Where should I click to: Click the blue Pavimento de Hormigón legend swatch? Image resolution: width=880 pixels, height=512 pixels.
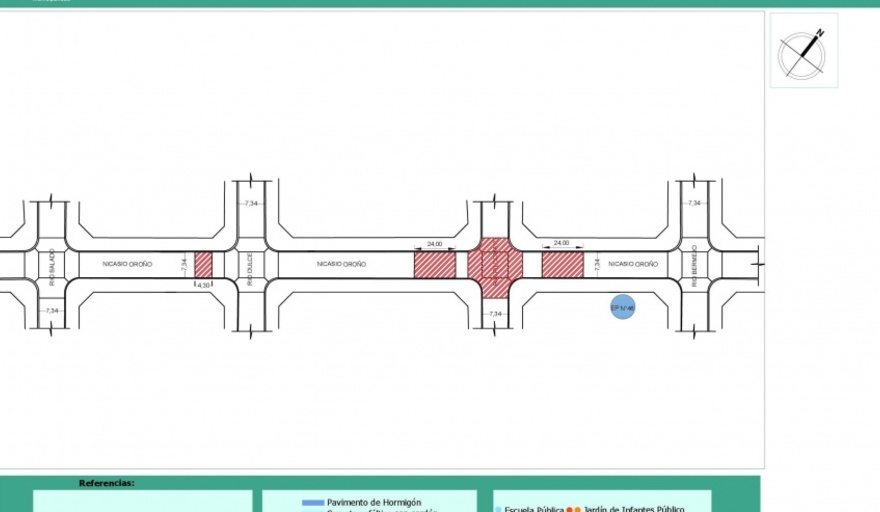(x=312, y=502)
